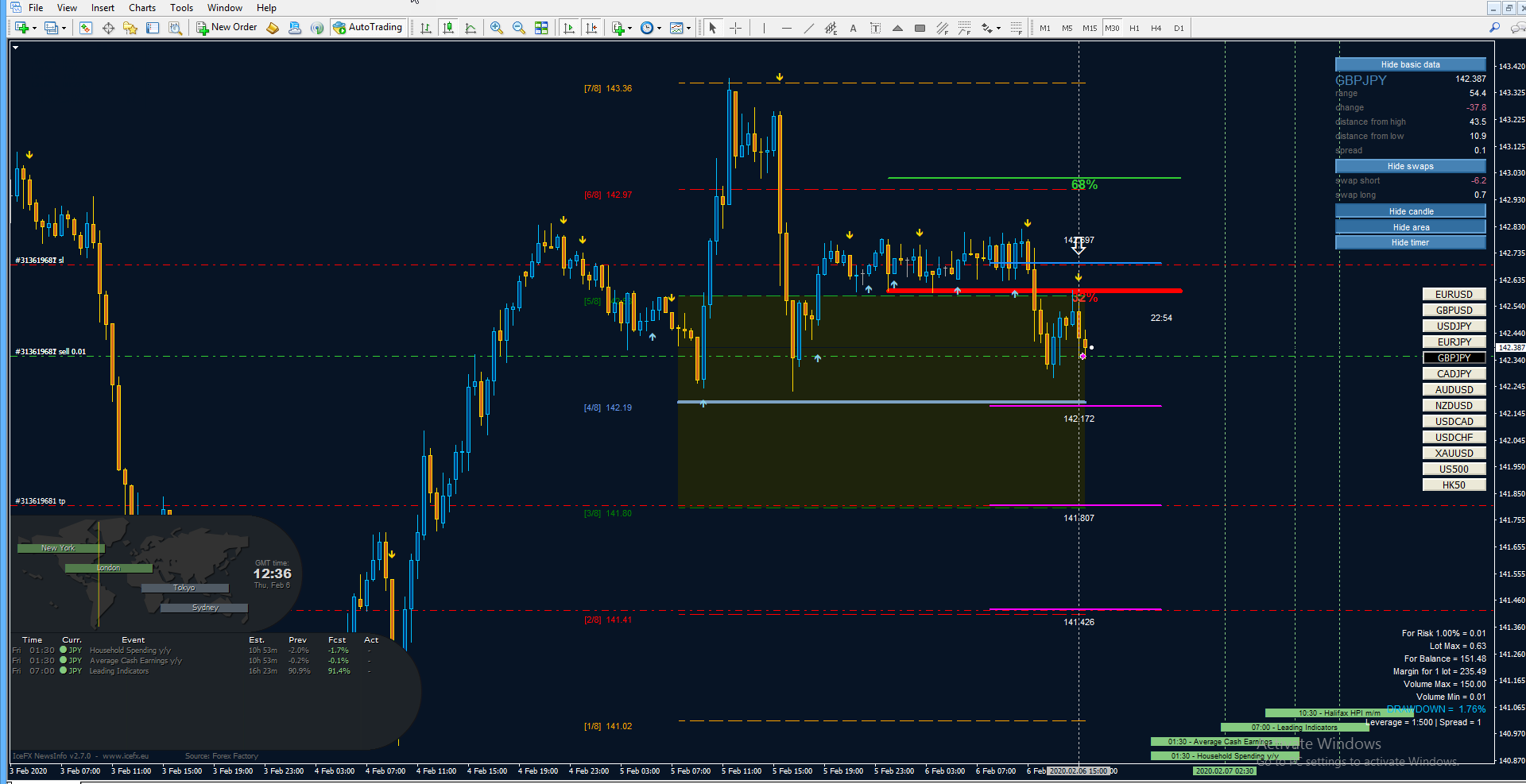The height and width of the screenshot is (784, 1526).
Task: Open the File menu
Action: pos(36,8)
